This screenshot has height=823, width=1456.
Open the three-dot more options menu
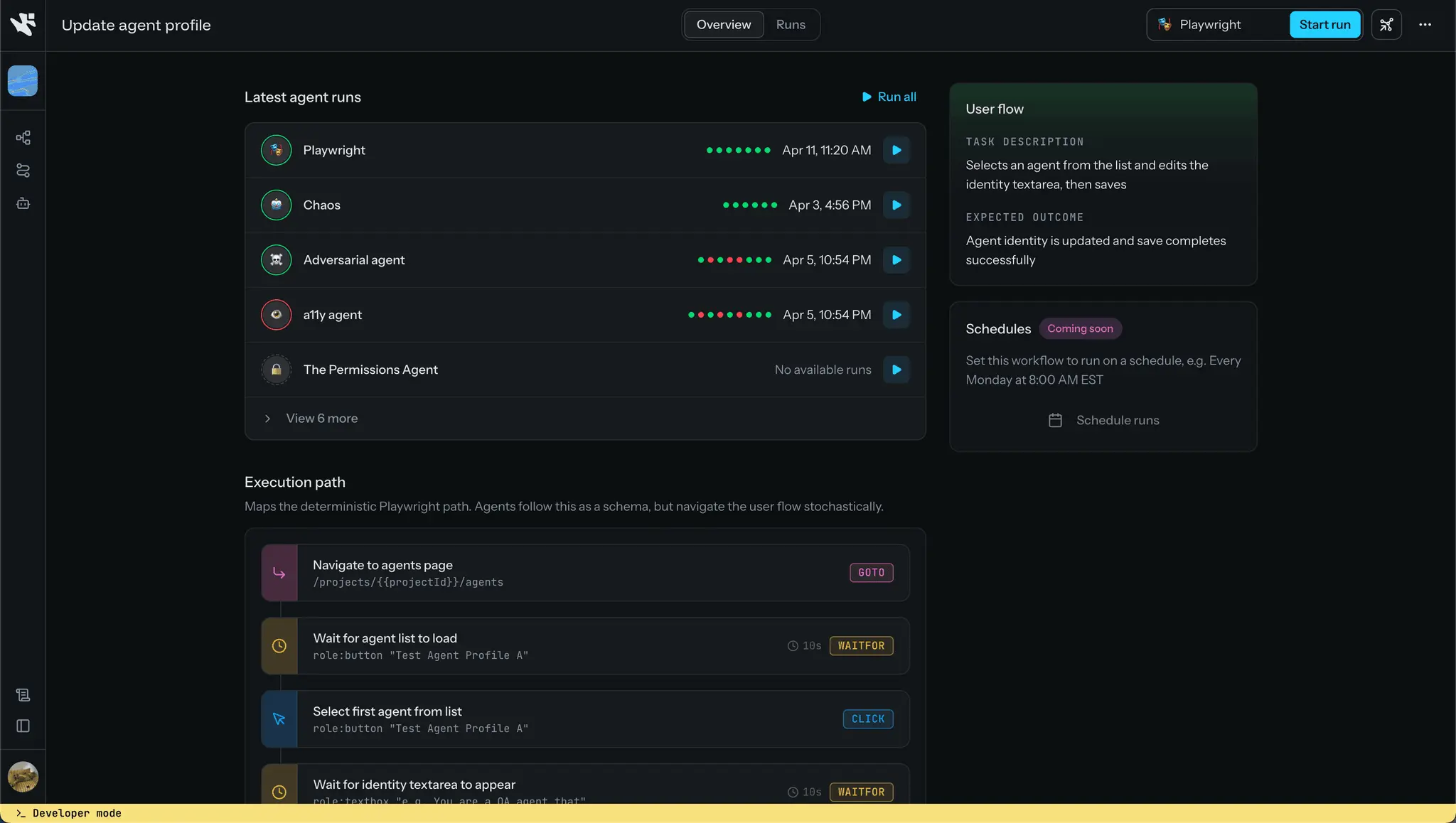tap(1425, 24)
